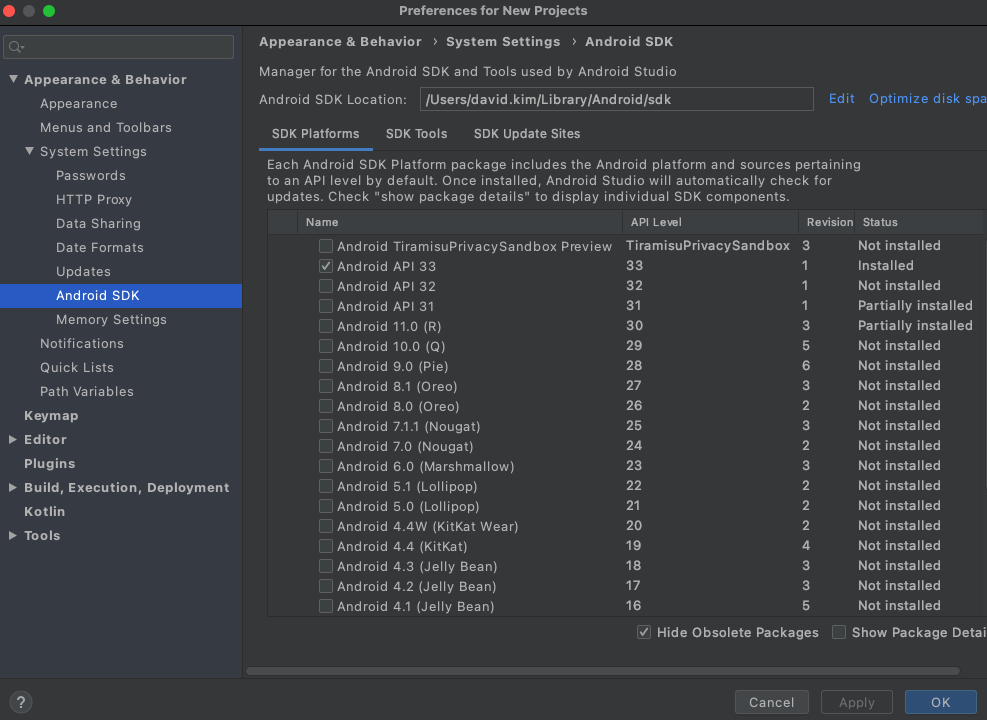Click the search magnifier icon
This screenshot has width=987, height=720.
(x=16, y=47)
